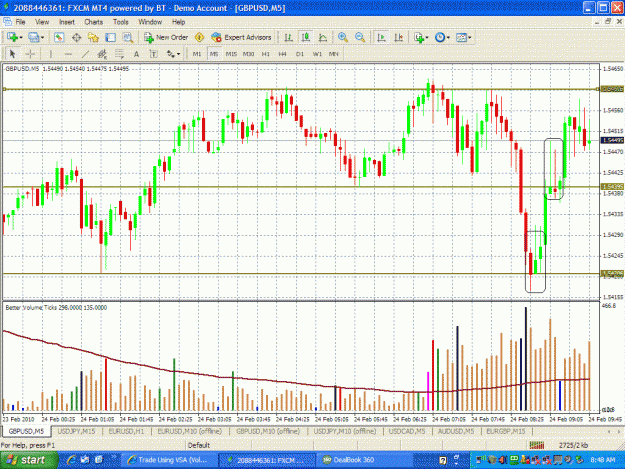
Task: Select the Equidistant Channel tool
Action: pos(102,54)
